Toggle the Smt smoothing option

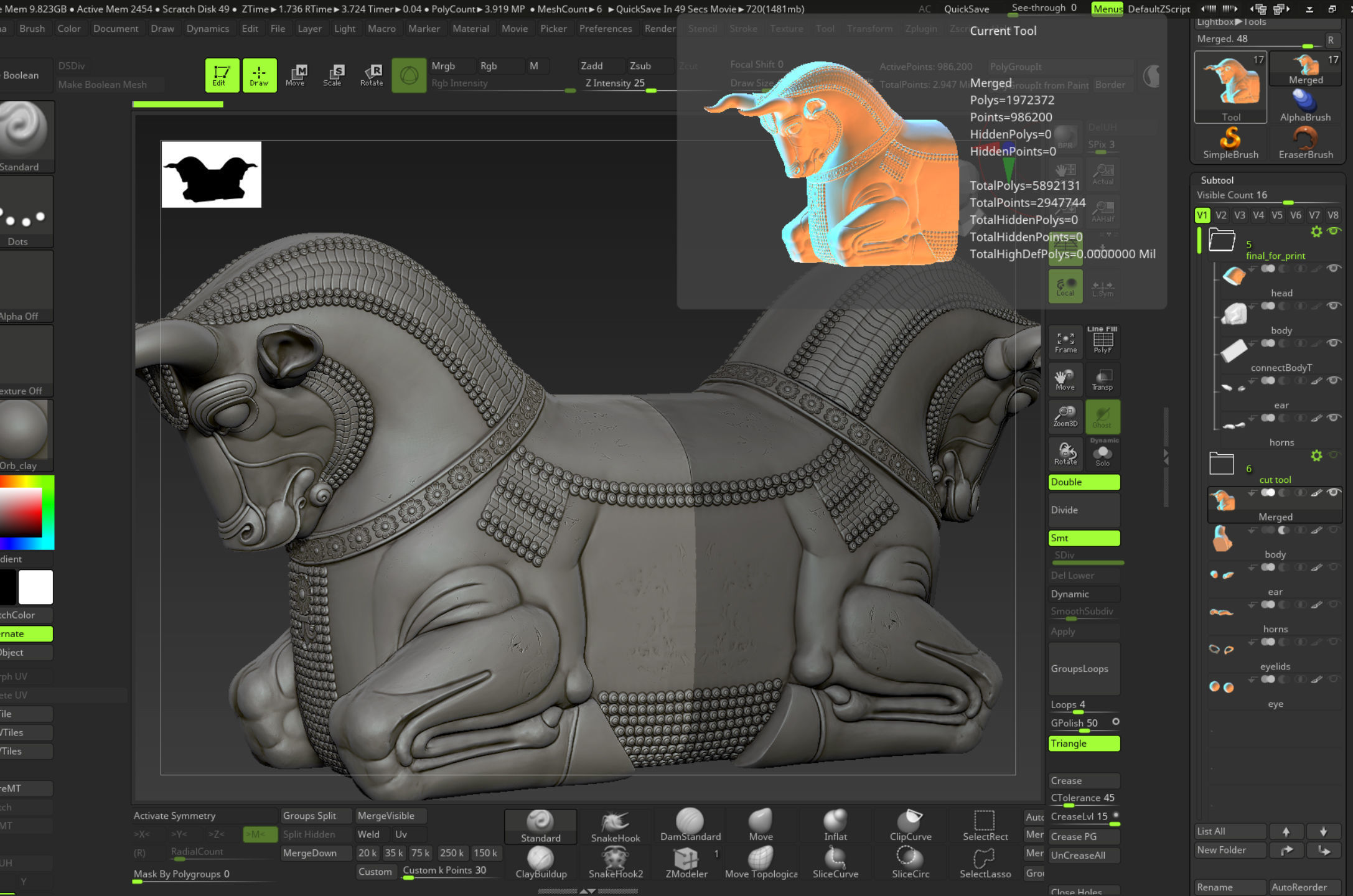(1084, 538)
